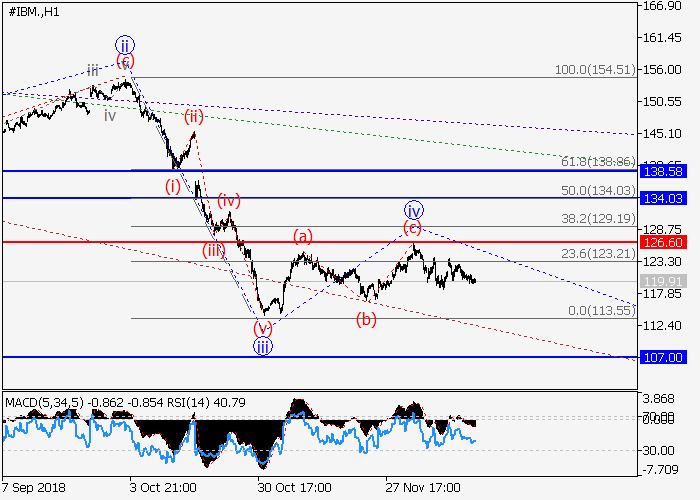Viewport: 700px width, 500px height.
Task: Click the 23.6(123.21) Fibonacci level label
Action: [x=600, y=254]
